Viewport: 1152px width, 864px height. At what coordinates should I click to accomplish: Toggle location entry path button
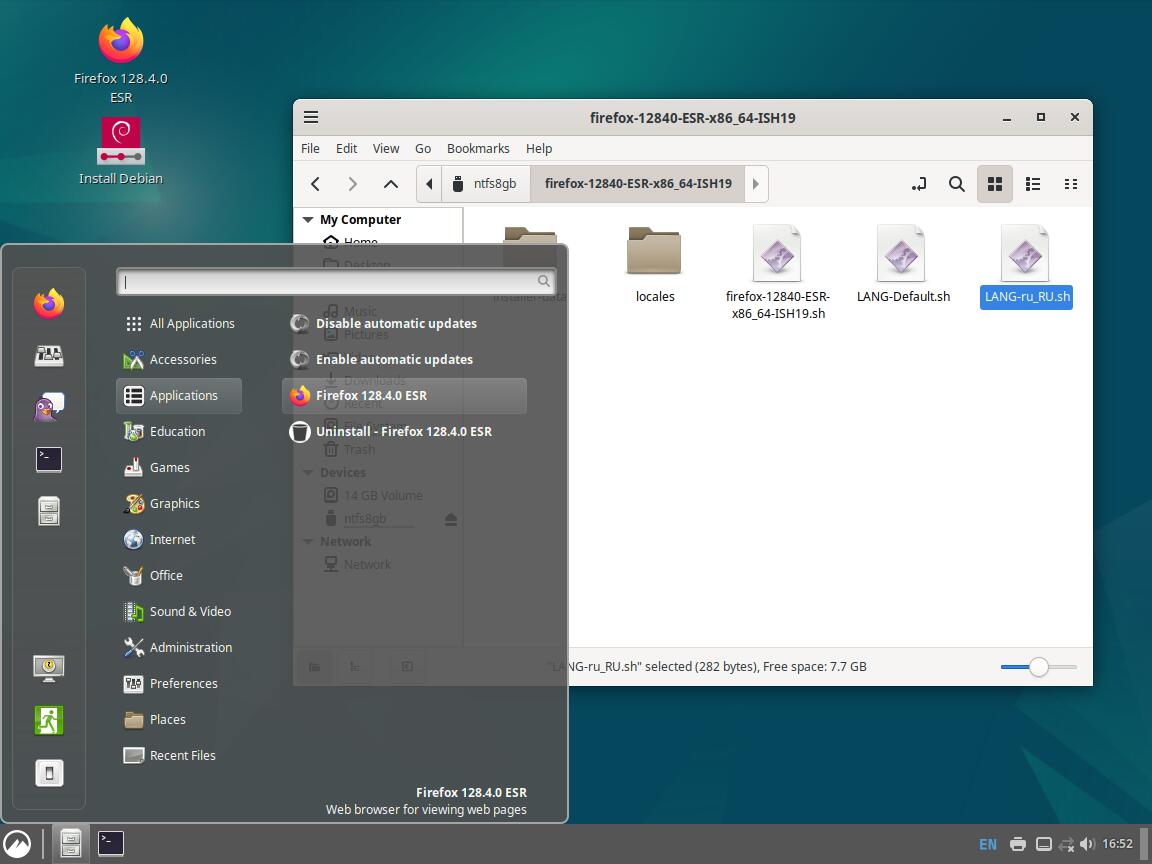tap(918, 184)
